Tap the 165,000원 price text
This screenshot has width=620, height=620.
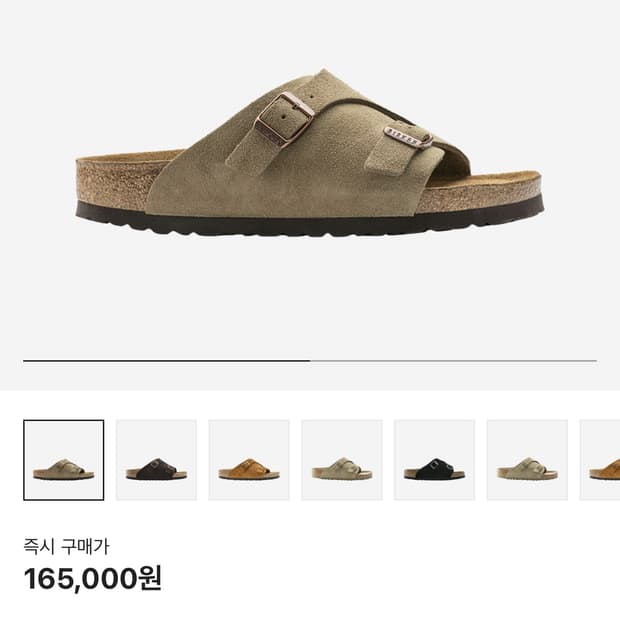point(93,578)
